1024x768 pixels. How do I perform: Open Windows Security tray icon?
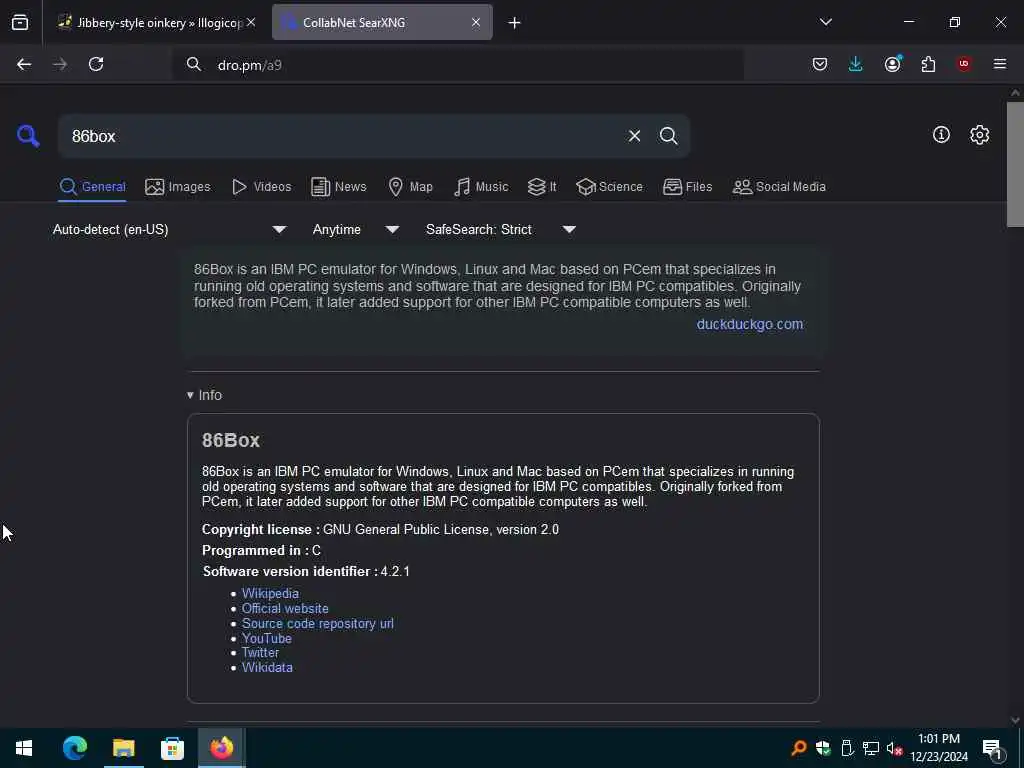pyautogui.click(x=823, y=748)
